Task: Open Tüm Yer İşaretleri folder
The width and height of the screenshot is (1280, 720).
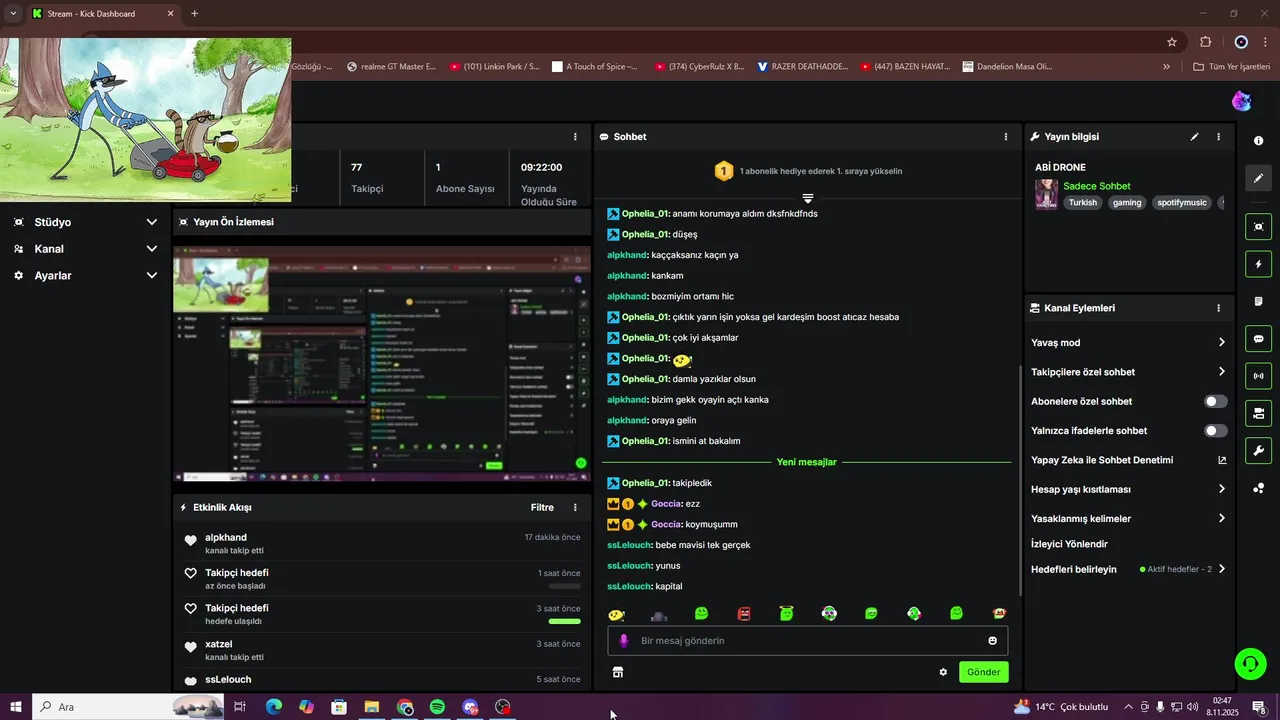Action: 1232,67
